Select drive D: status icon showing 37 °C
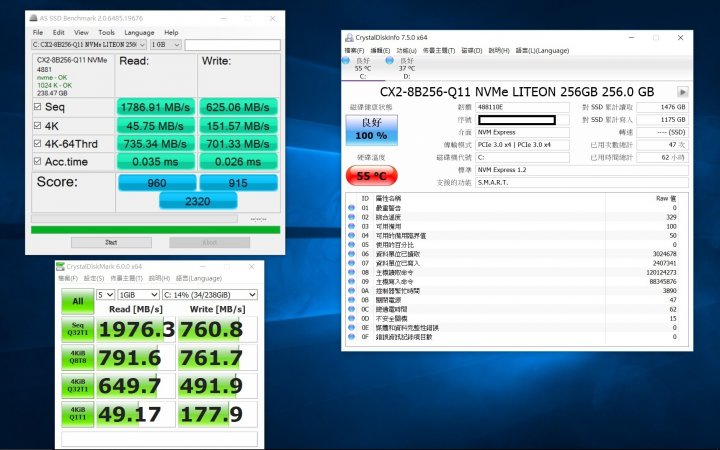The image size is (720, 450). click(x=390, y=61)
